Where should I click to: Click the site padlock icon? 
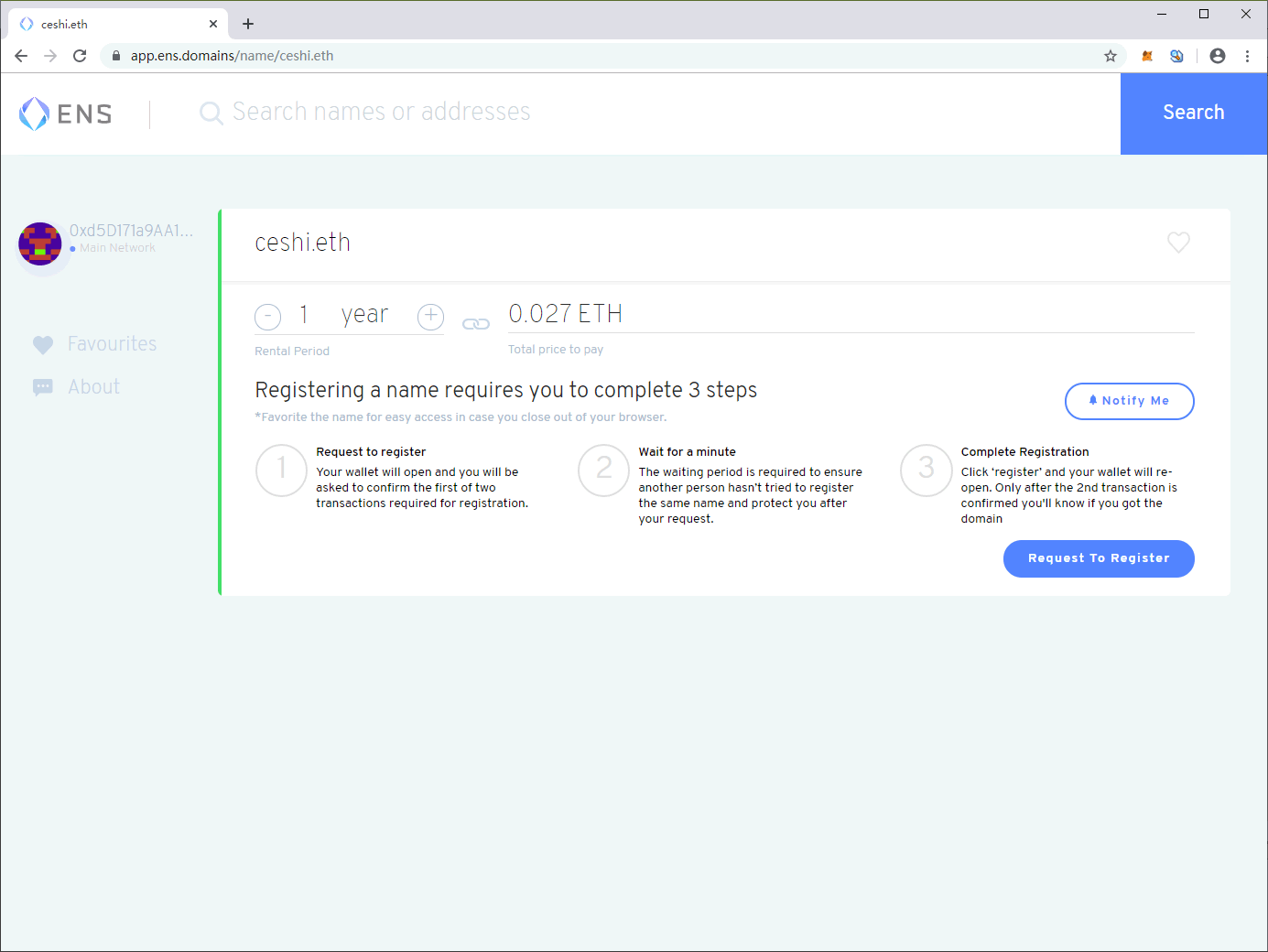tap(116, 56)
